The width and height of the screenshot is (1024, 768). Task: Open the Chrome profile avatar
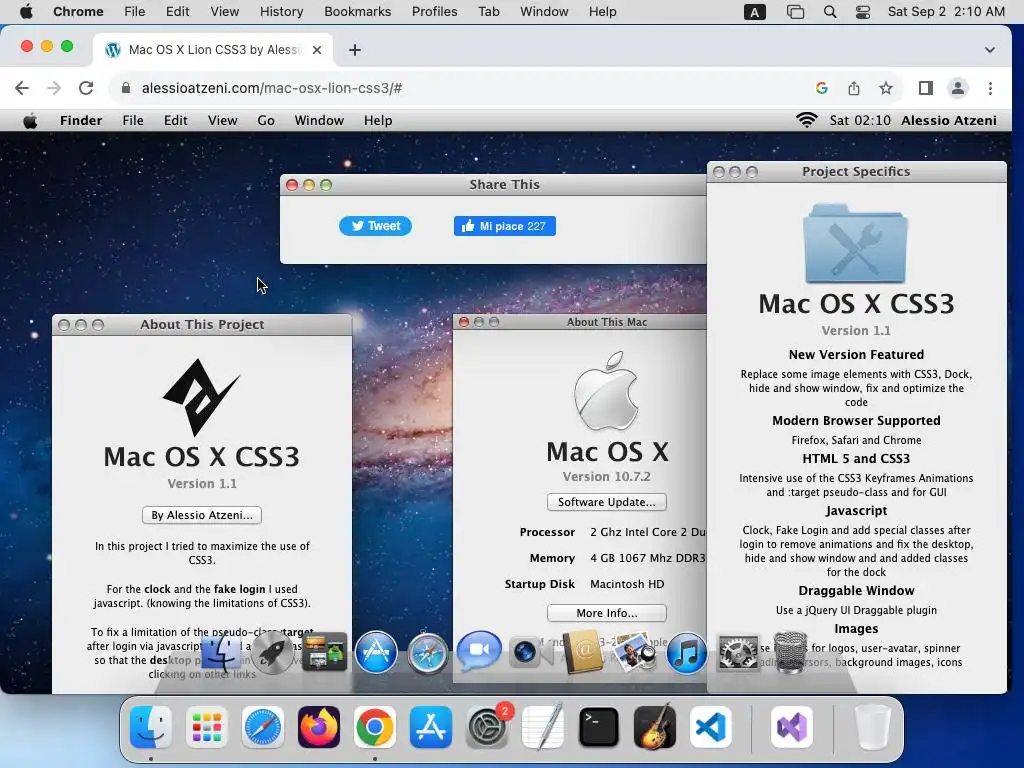958,88
